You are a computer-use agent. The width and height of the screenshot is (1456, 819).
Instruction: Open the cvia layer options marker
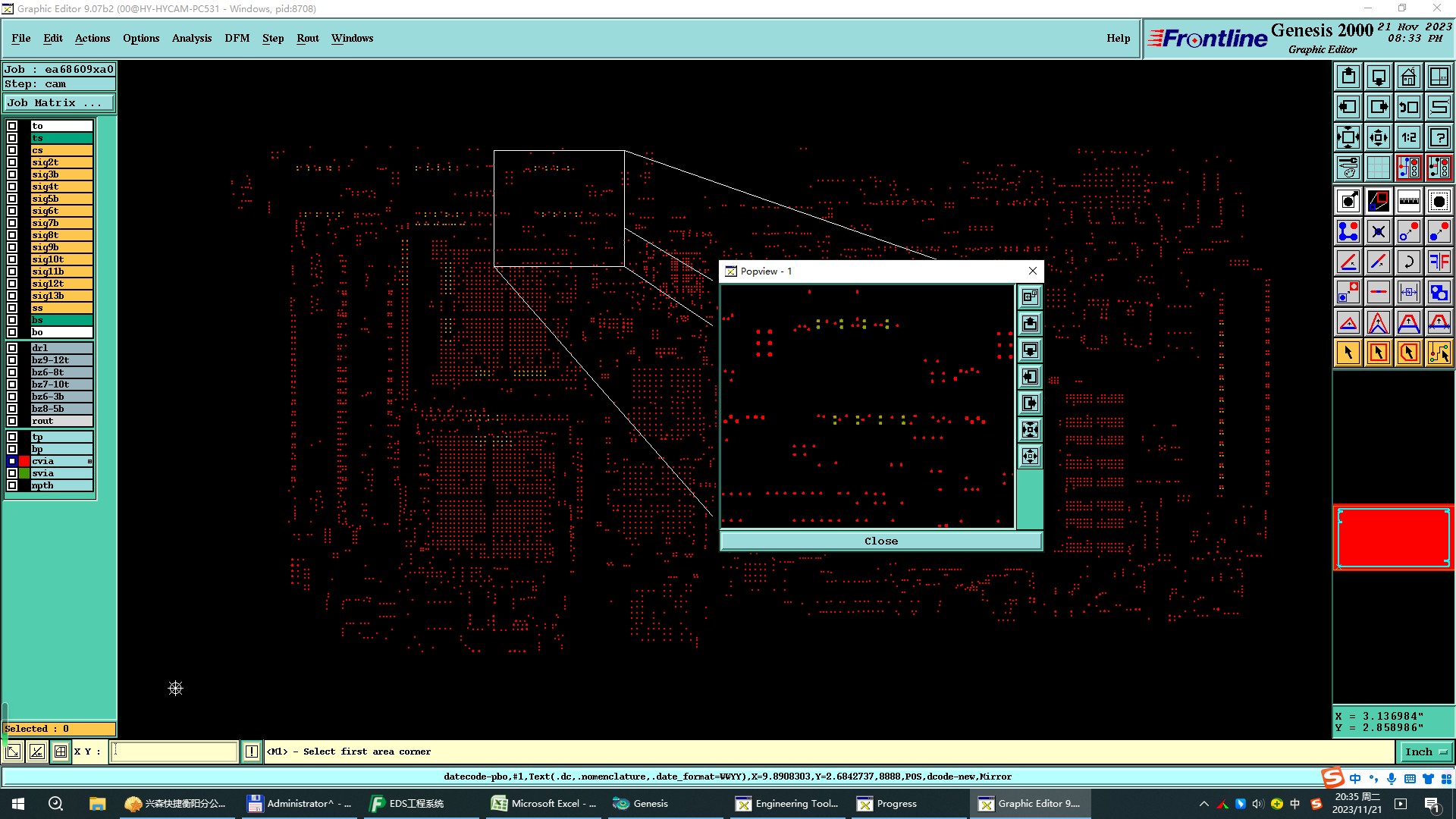pos(89,461)
